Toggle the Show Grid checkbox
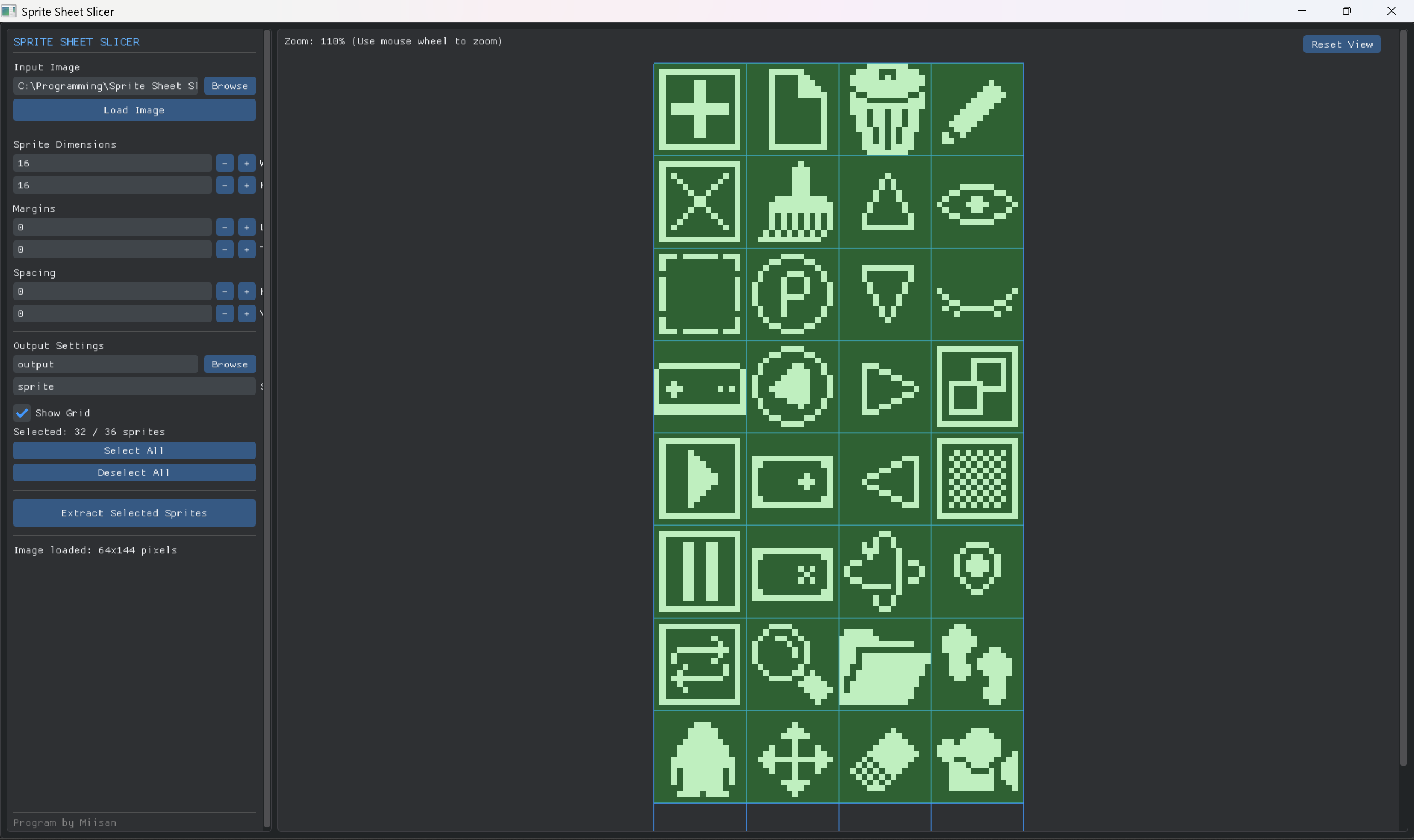 (22, 413)
